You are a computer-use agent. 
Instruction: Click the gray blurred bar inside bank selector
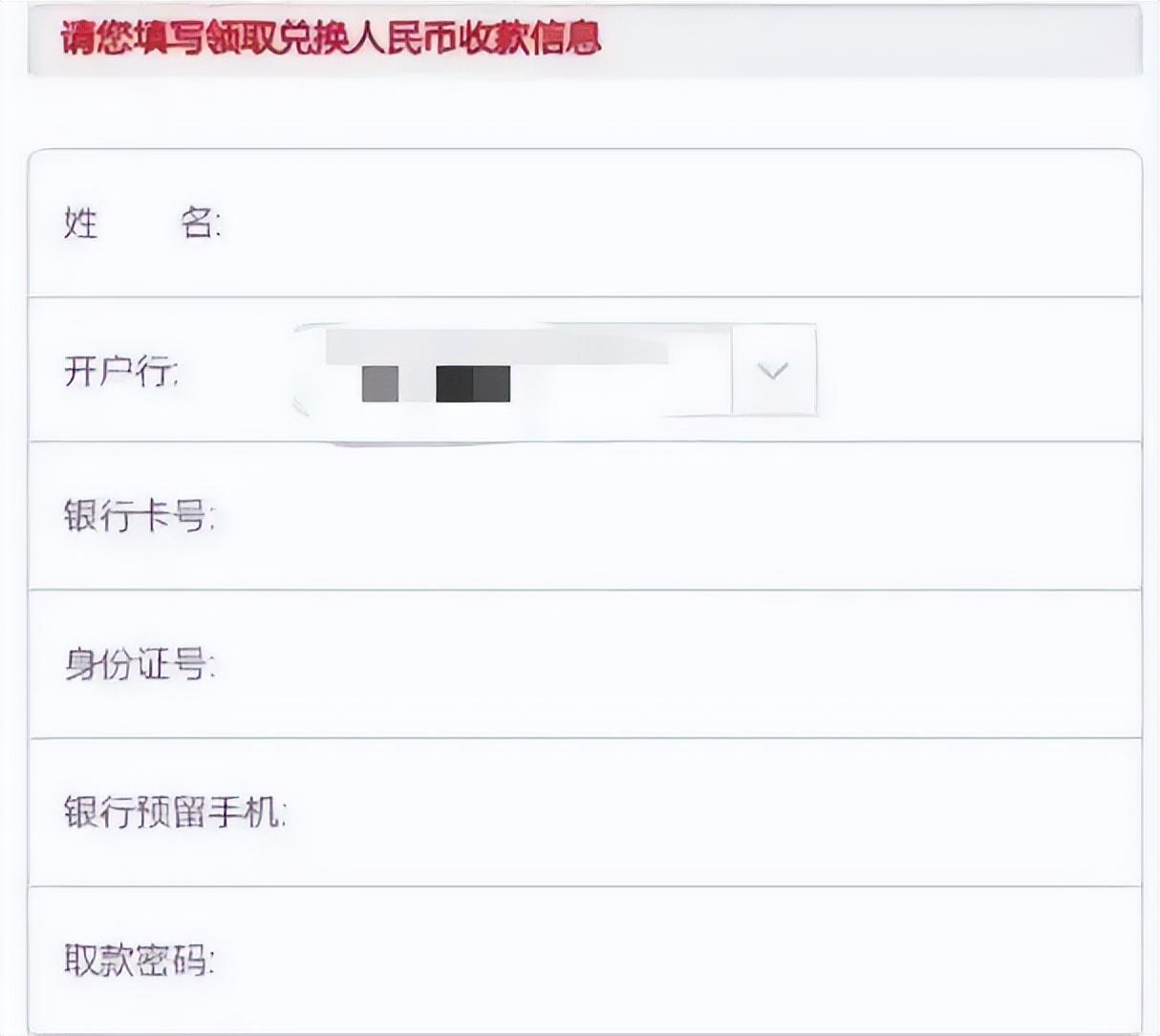pos(497,346)
